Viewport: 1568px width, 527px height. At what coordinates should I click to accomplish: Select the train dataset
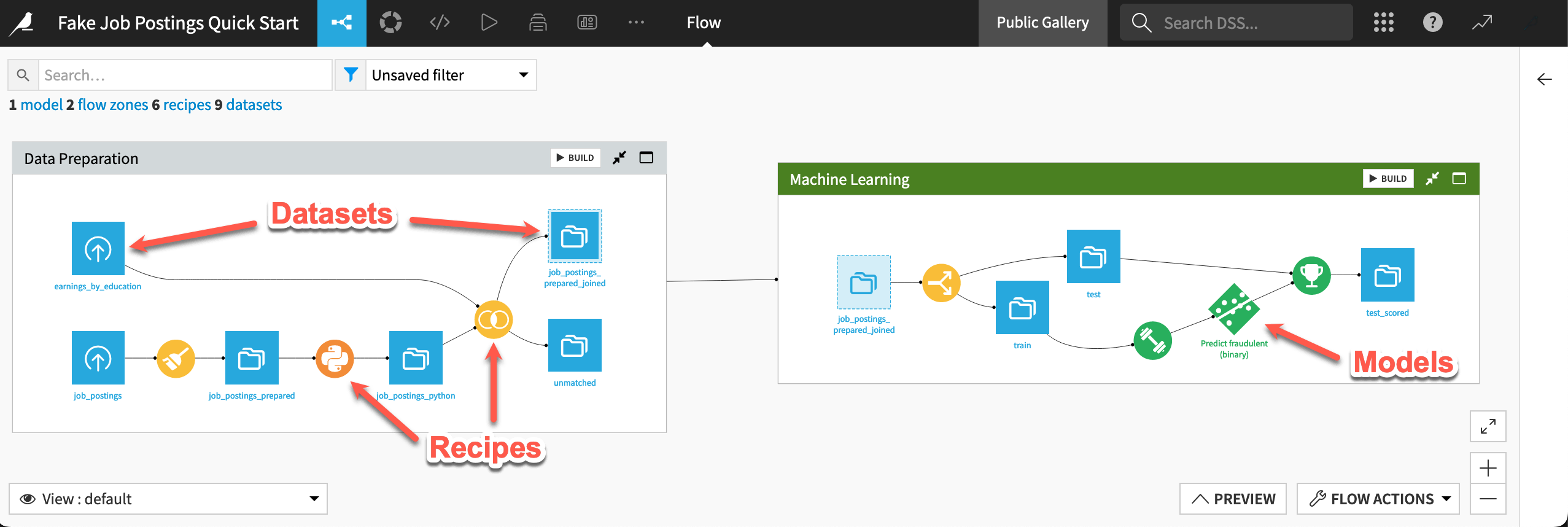coord(1022,308)
